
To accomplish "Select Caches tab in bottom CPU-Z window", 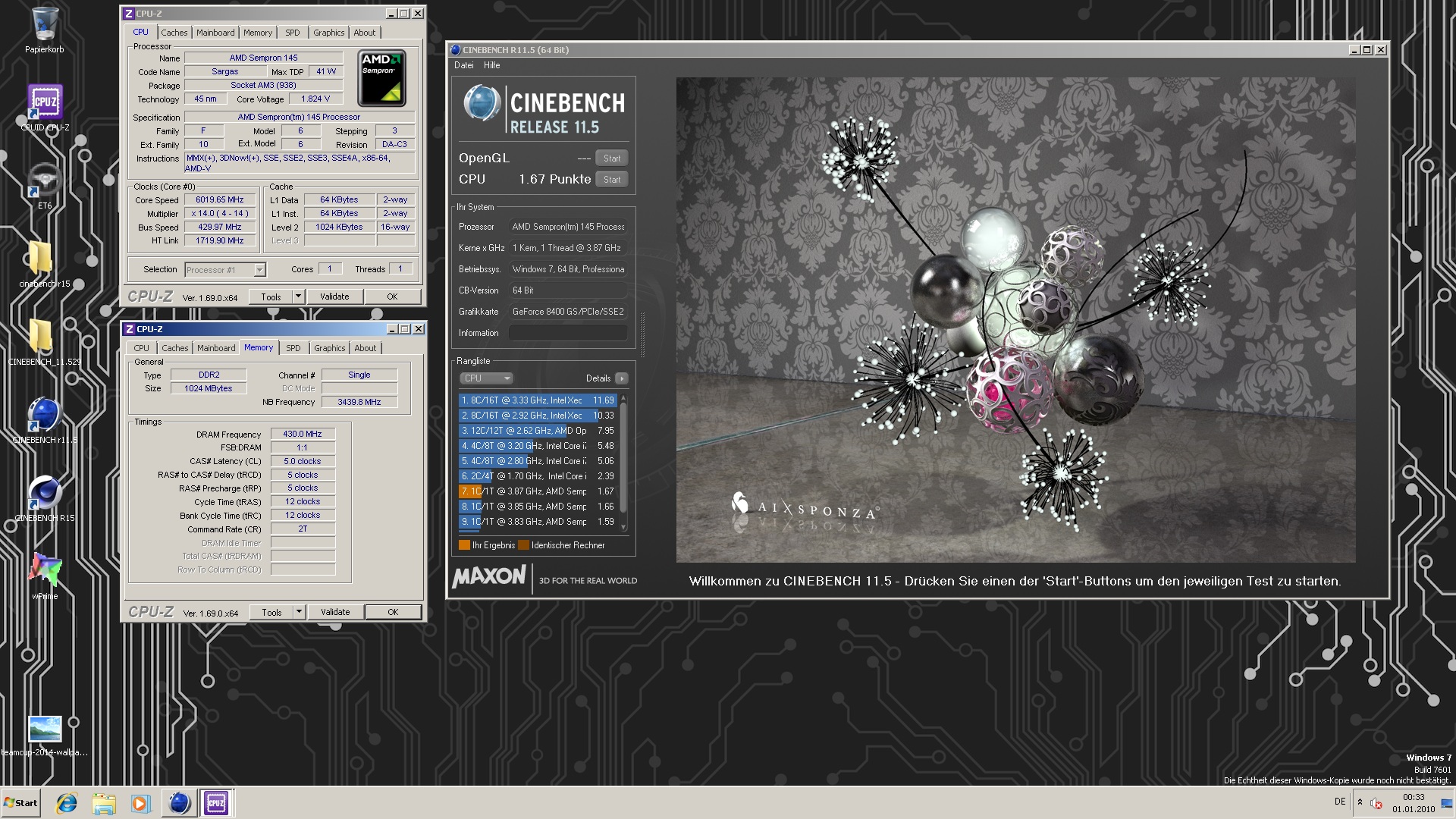I will pyautogui.click(x=174, y=348).
